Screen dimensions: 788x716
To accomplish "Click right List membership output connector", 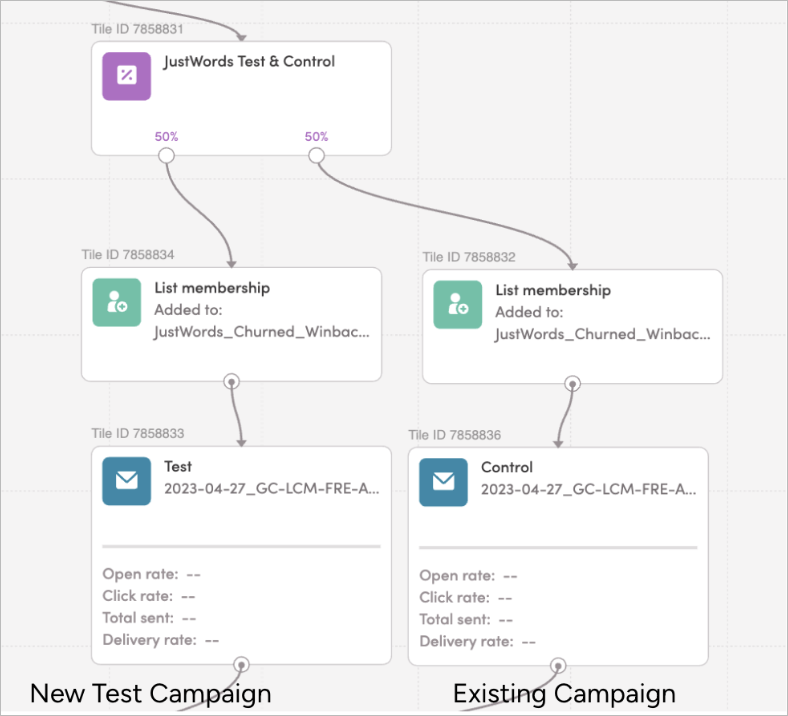I will pos(573,382).
